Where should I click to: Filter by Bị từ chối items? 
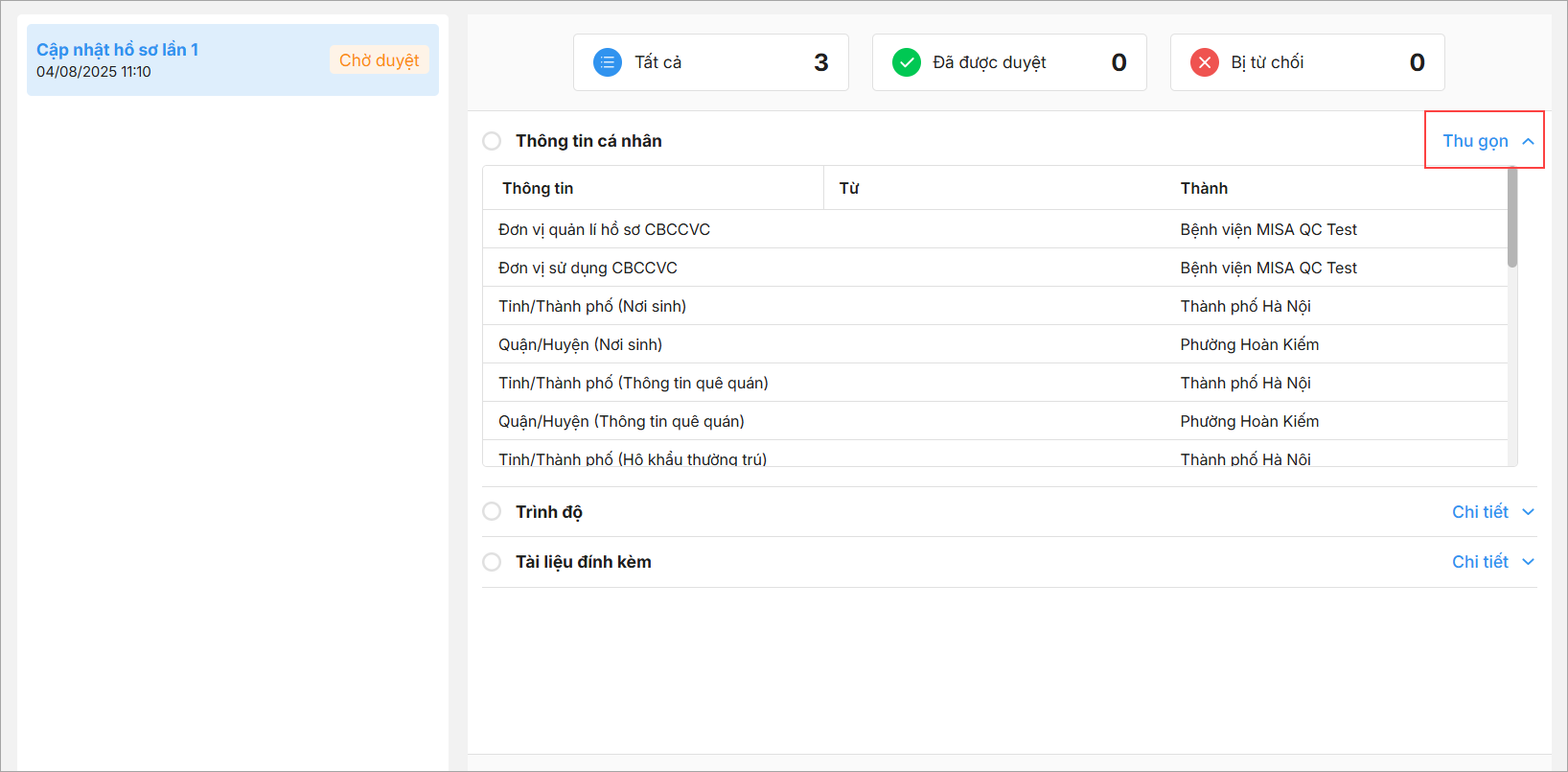pyautogui.click(x=1307, y=62)
